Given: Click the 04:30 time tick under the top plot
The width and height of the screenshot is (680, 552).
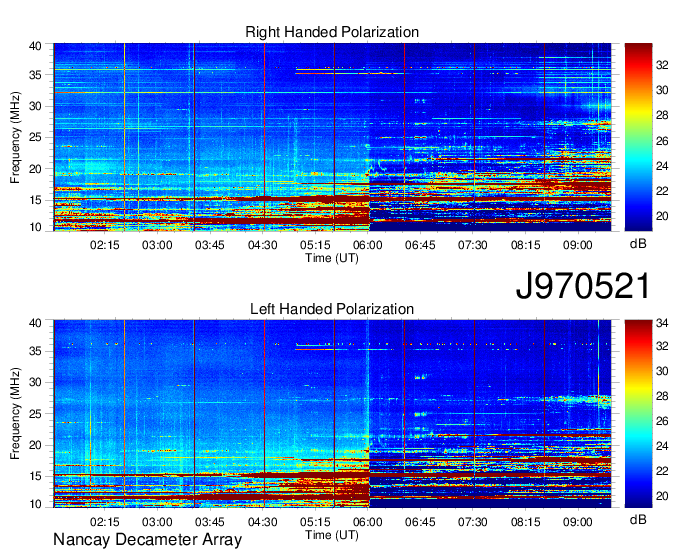Looking at the screenshot, I should [262, 245].
